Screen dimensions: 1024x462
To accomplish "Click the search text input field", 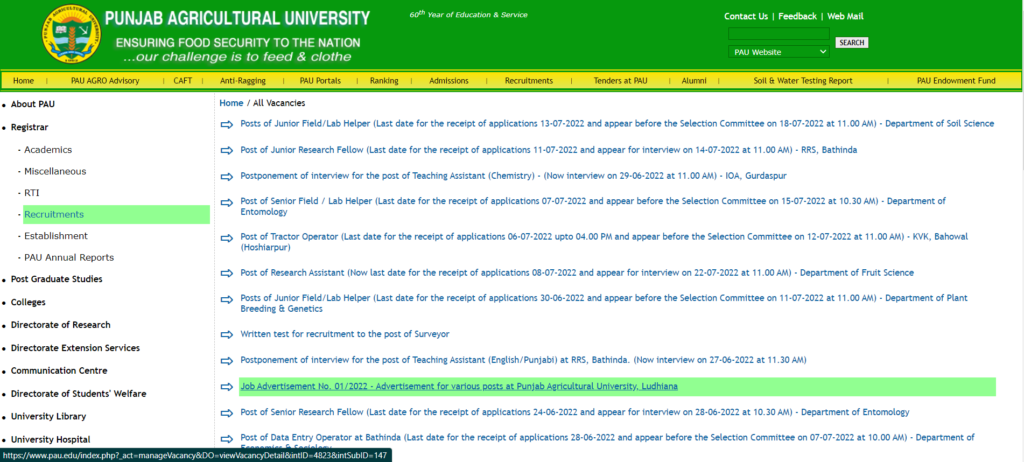I will pos(778,34).
